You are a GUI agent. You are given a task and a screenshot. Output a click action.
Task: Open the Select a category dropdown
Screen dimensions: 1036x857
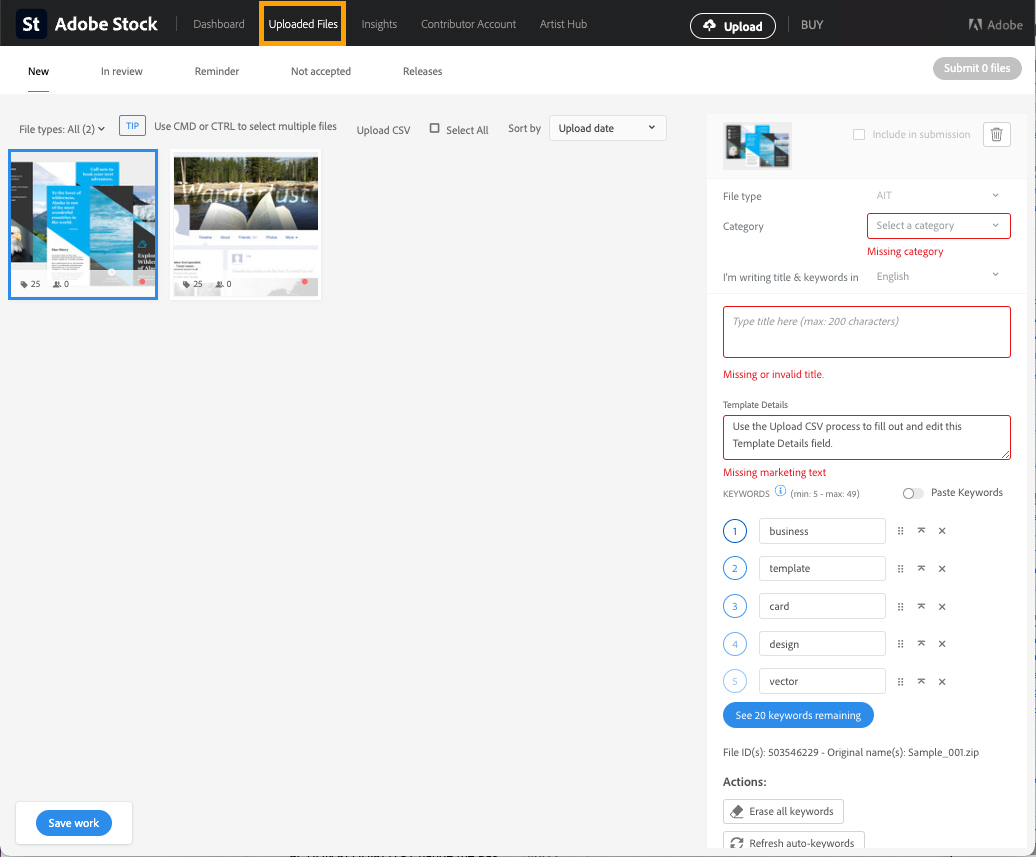click(938, 226)
